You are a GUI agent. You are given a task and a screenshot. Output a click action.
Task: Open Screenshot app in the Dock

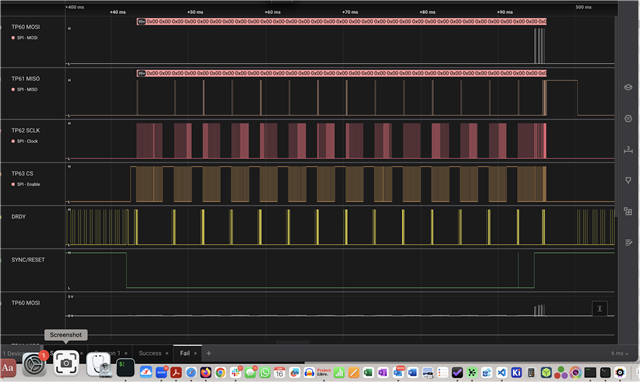pyautogui.click(x=66, y=363)
